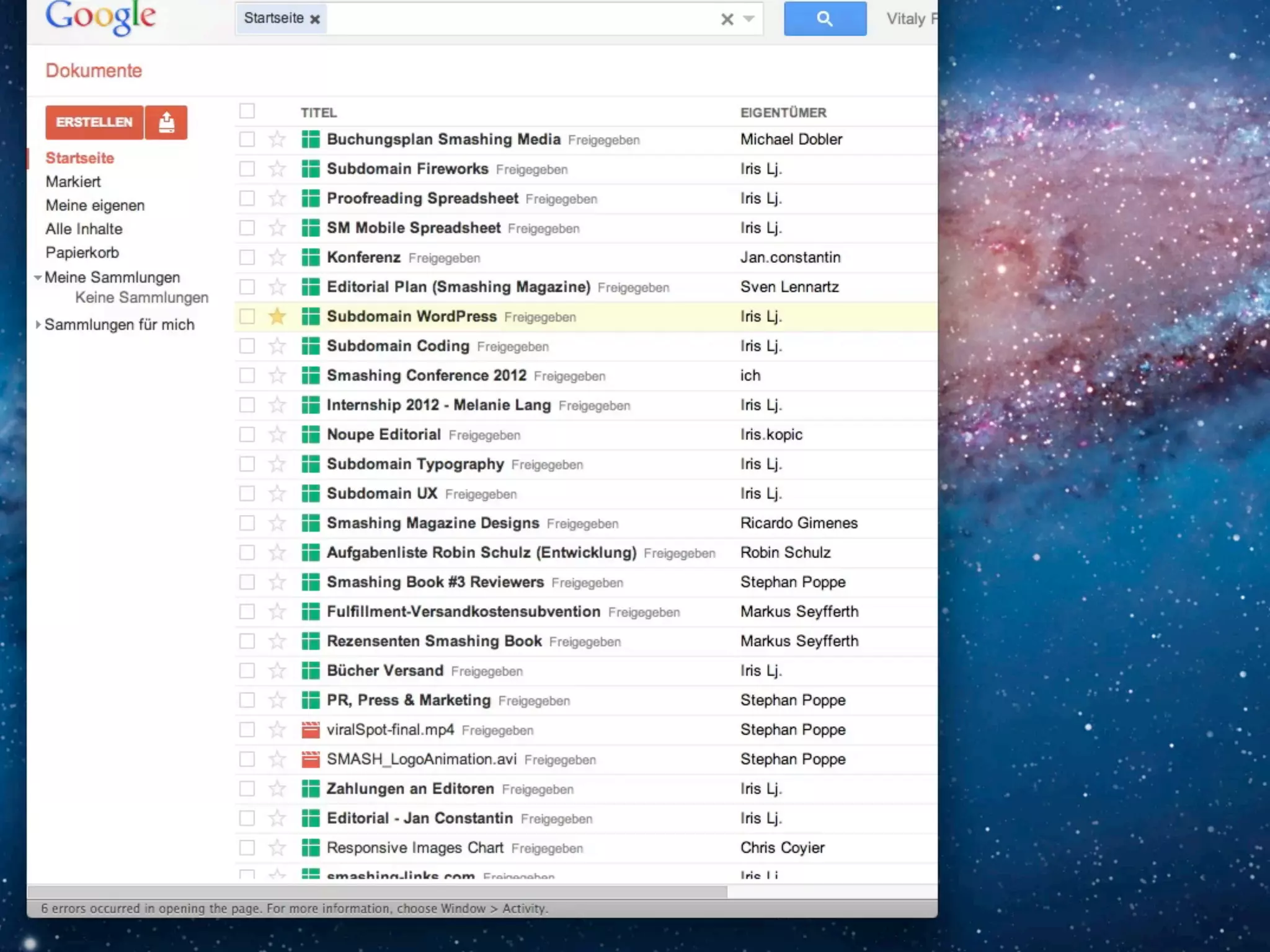This screenshot has width=1270, height=952.
Task: Open the search options dropdown arrow
Action: click(x=749, y=19)
